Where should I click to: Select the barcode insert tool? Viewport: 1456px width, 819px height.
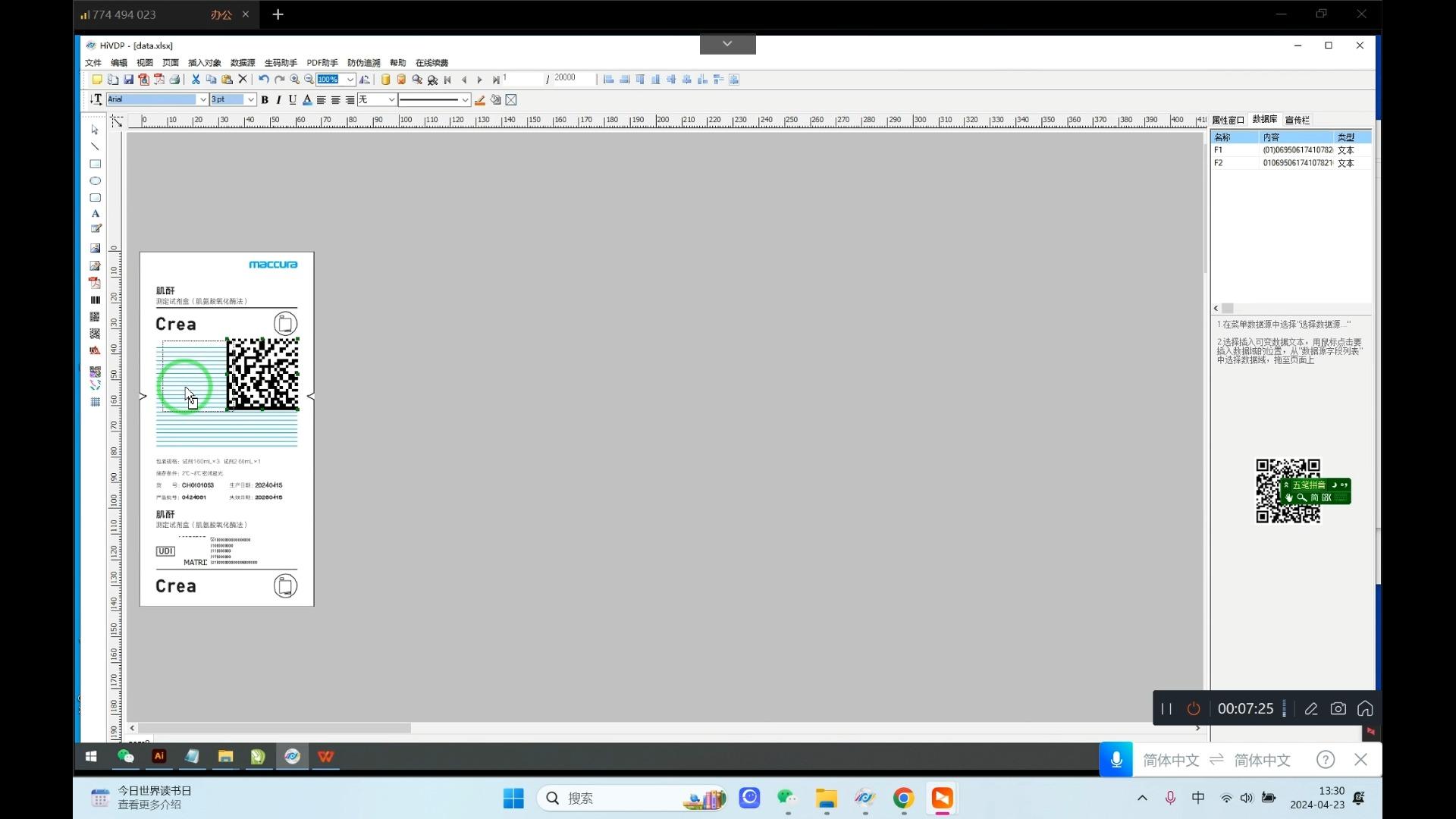click(x=95, y=300)
